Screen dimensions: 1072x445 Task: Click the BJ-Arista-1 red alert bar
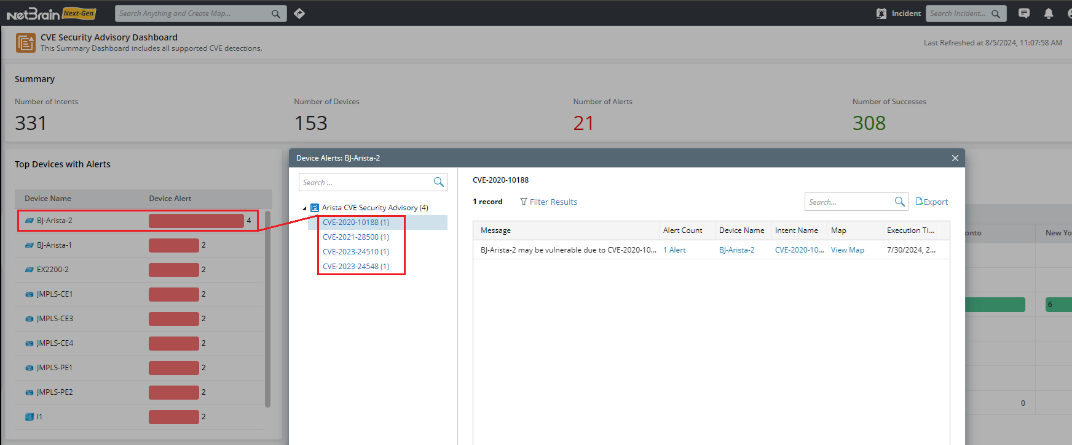174,245
